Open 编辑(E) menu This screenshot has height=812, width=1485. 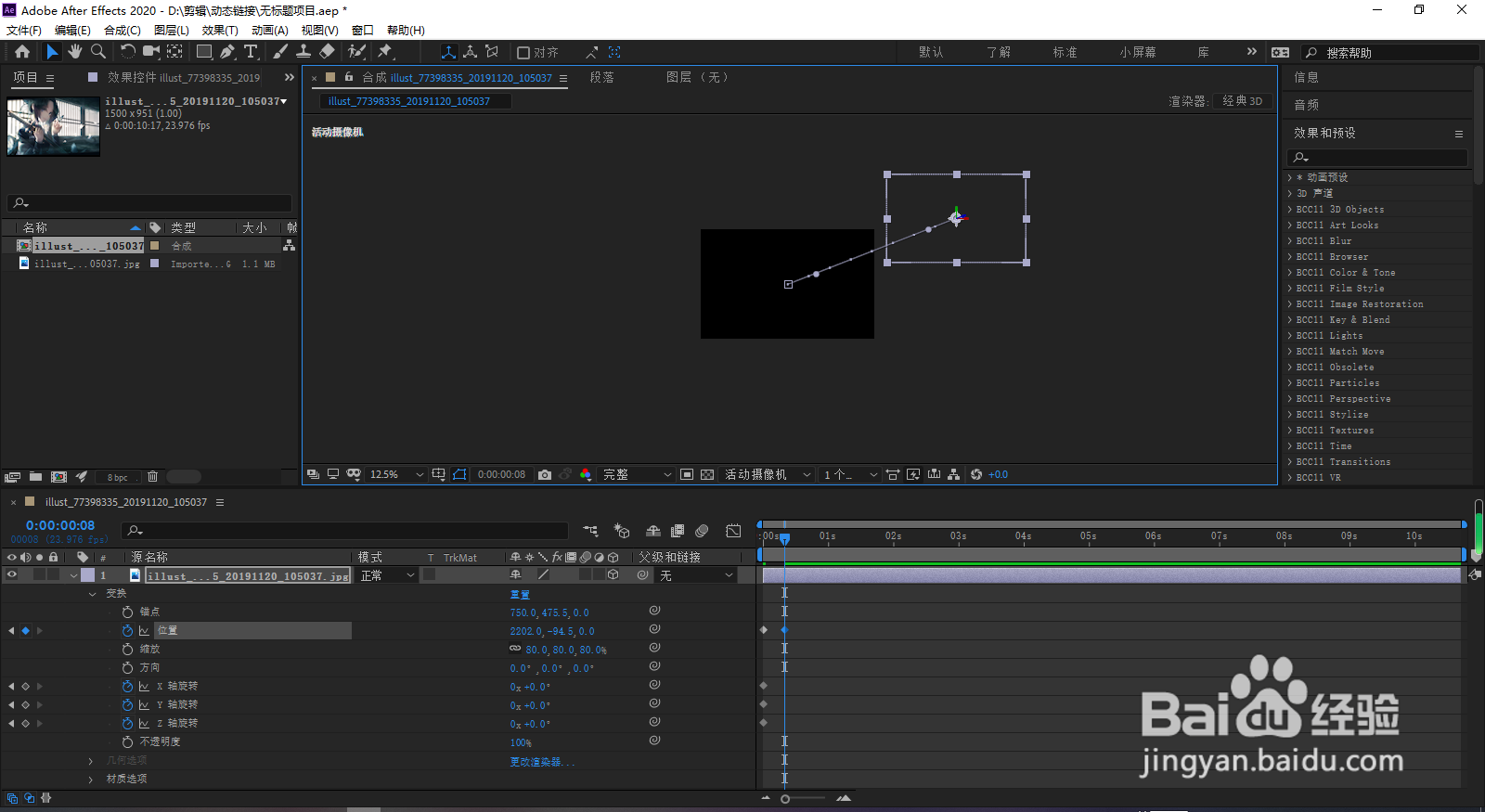coord(72,31)
